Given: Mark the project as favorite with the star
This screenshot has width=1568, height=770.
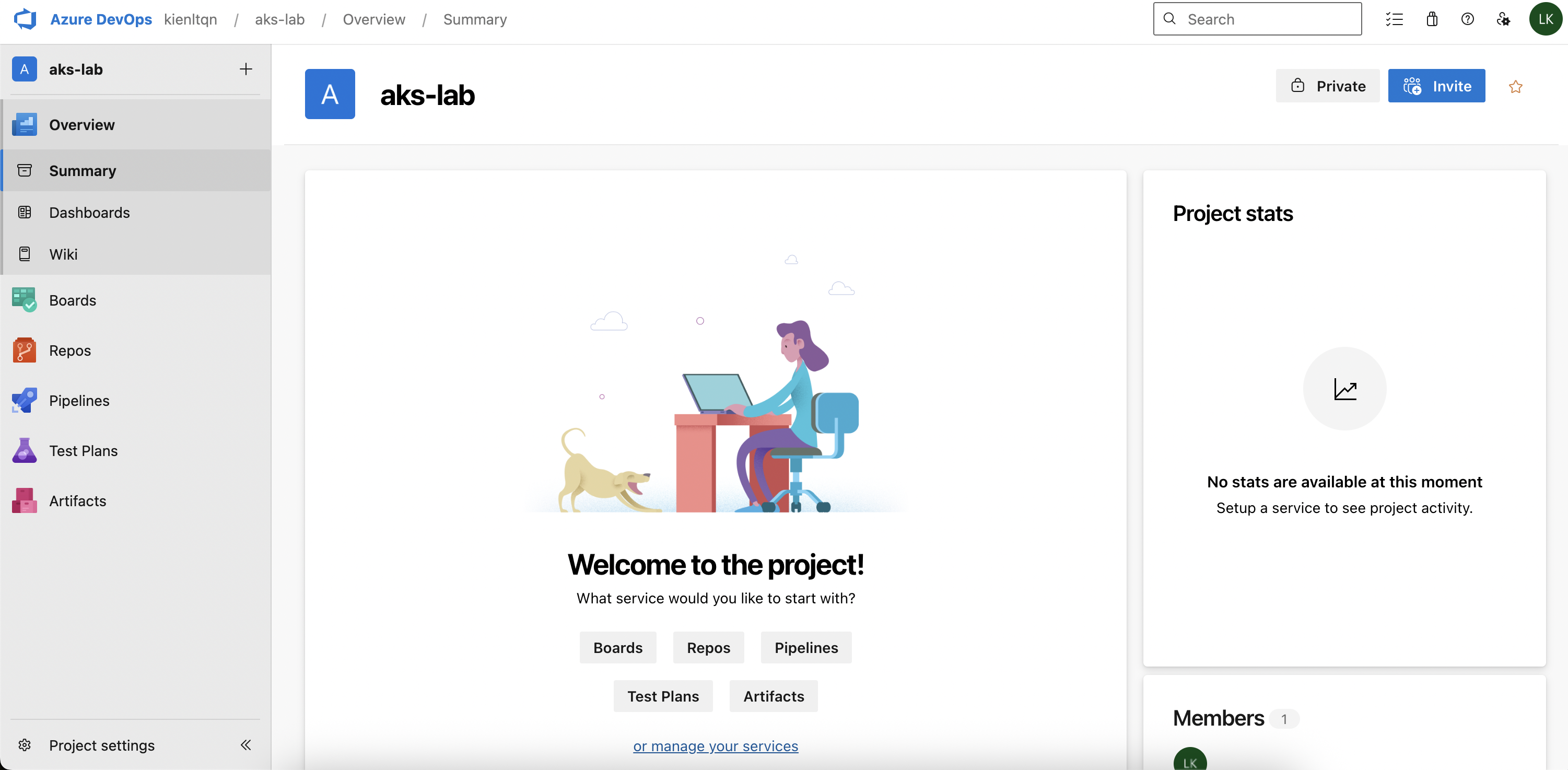Looking at the screenshot, I should point(1516,86).
